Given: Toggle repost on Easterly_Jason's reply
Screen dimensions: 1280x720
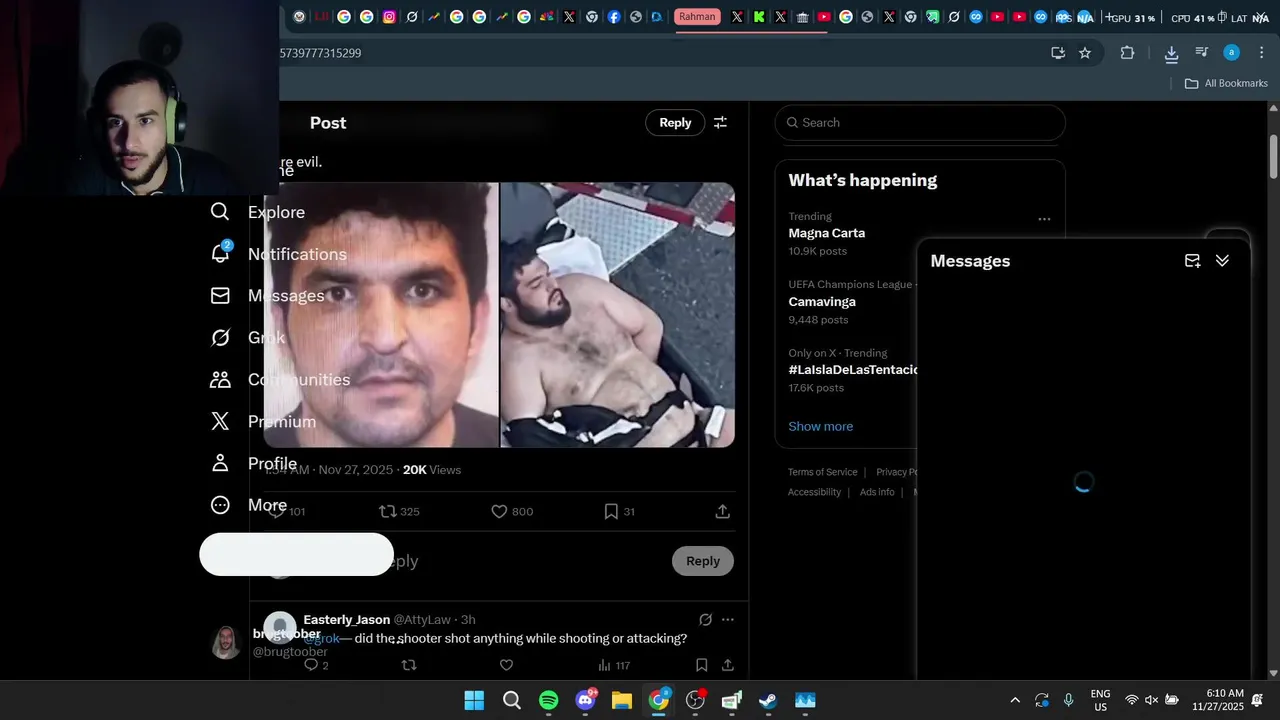Looking at the screenshot, I should [x=408, y=665].
